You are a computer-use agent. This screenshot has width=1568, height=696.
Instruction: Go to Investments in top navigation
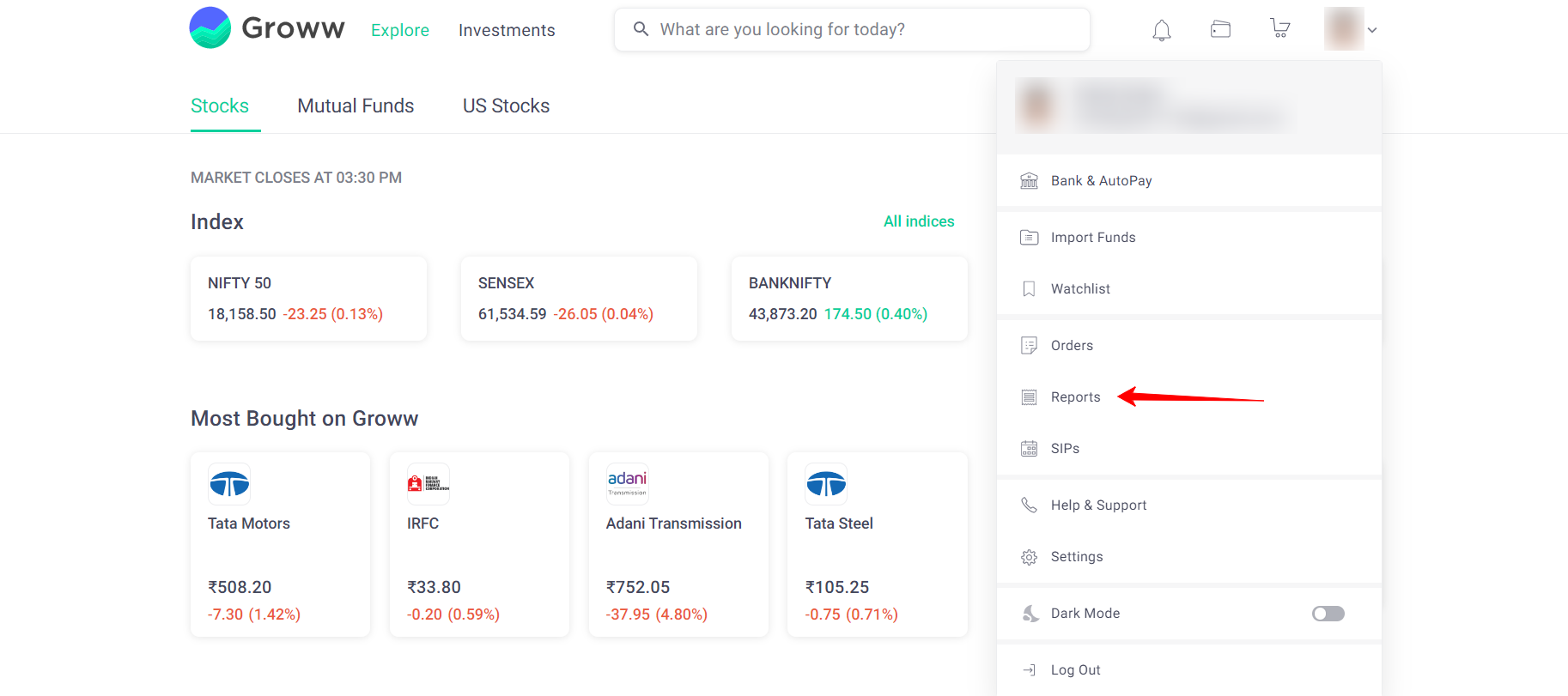(x=507, y=30)
